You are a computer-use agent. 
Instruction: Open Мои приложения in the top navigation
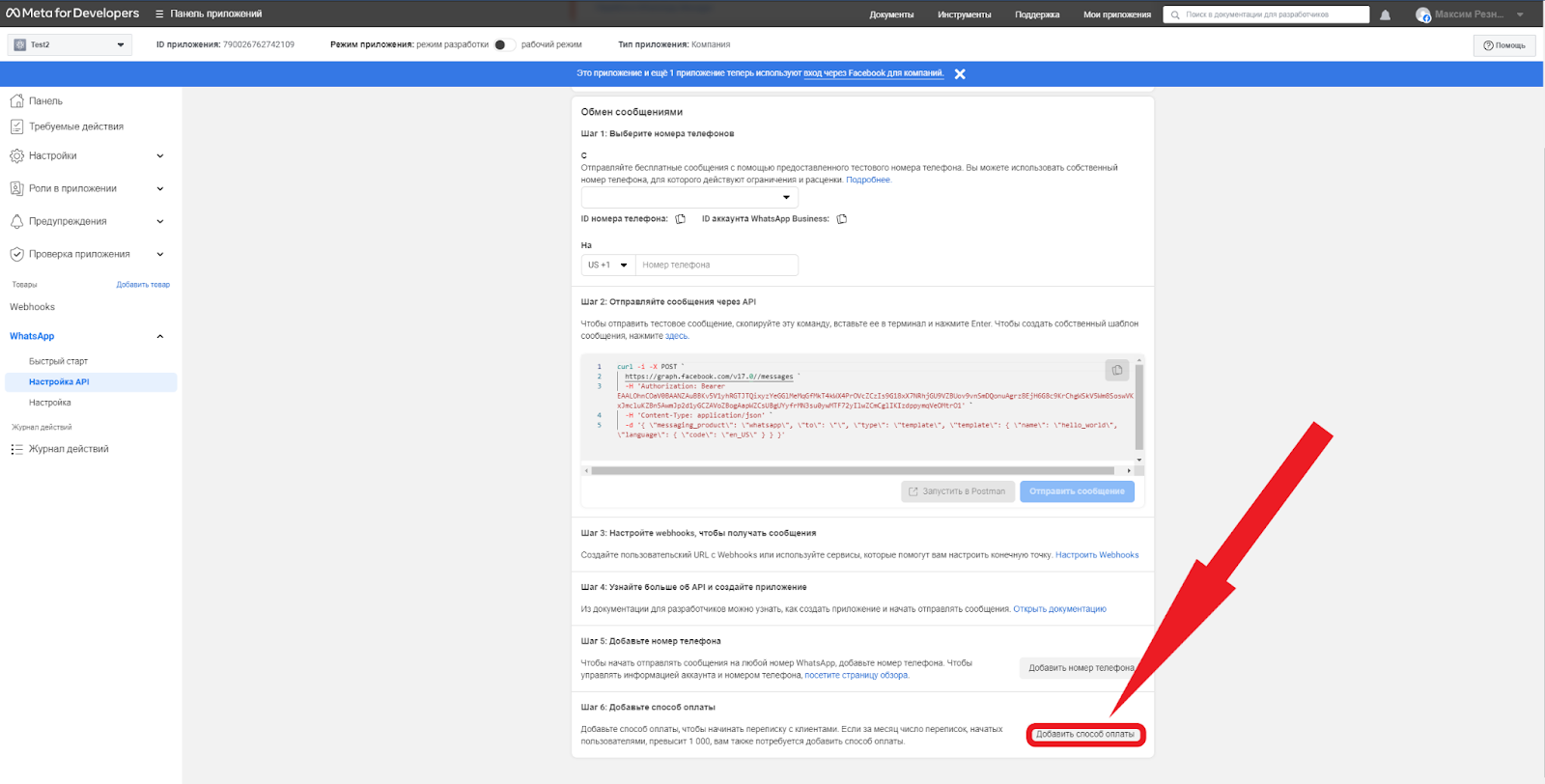(x=1117, y=14)
